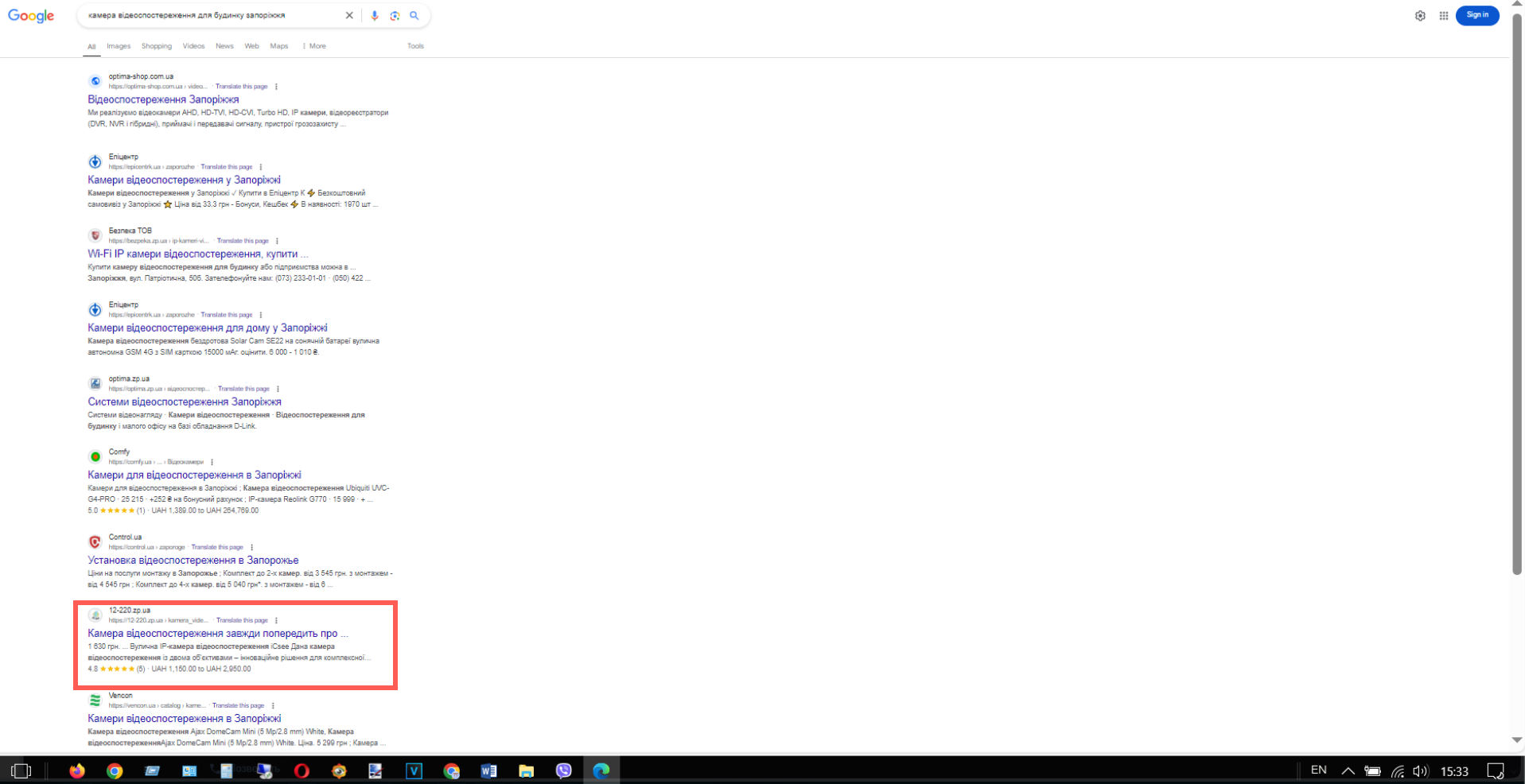The width and height of the screenshot is (1525, 784).
Task: Open Камери для відеоспостереження в Запоріжжі Comfy
Action: 194,475
